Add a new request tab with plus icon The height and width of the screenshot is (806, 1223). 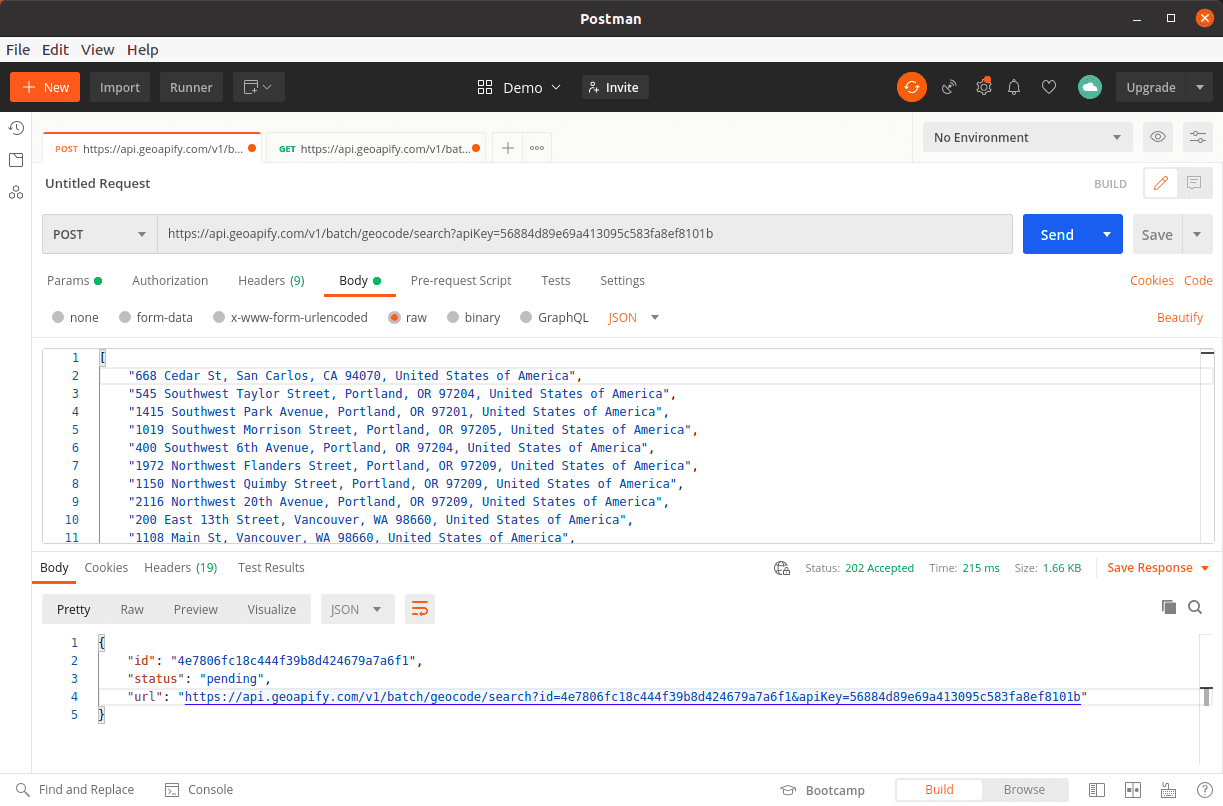point(508,148)
